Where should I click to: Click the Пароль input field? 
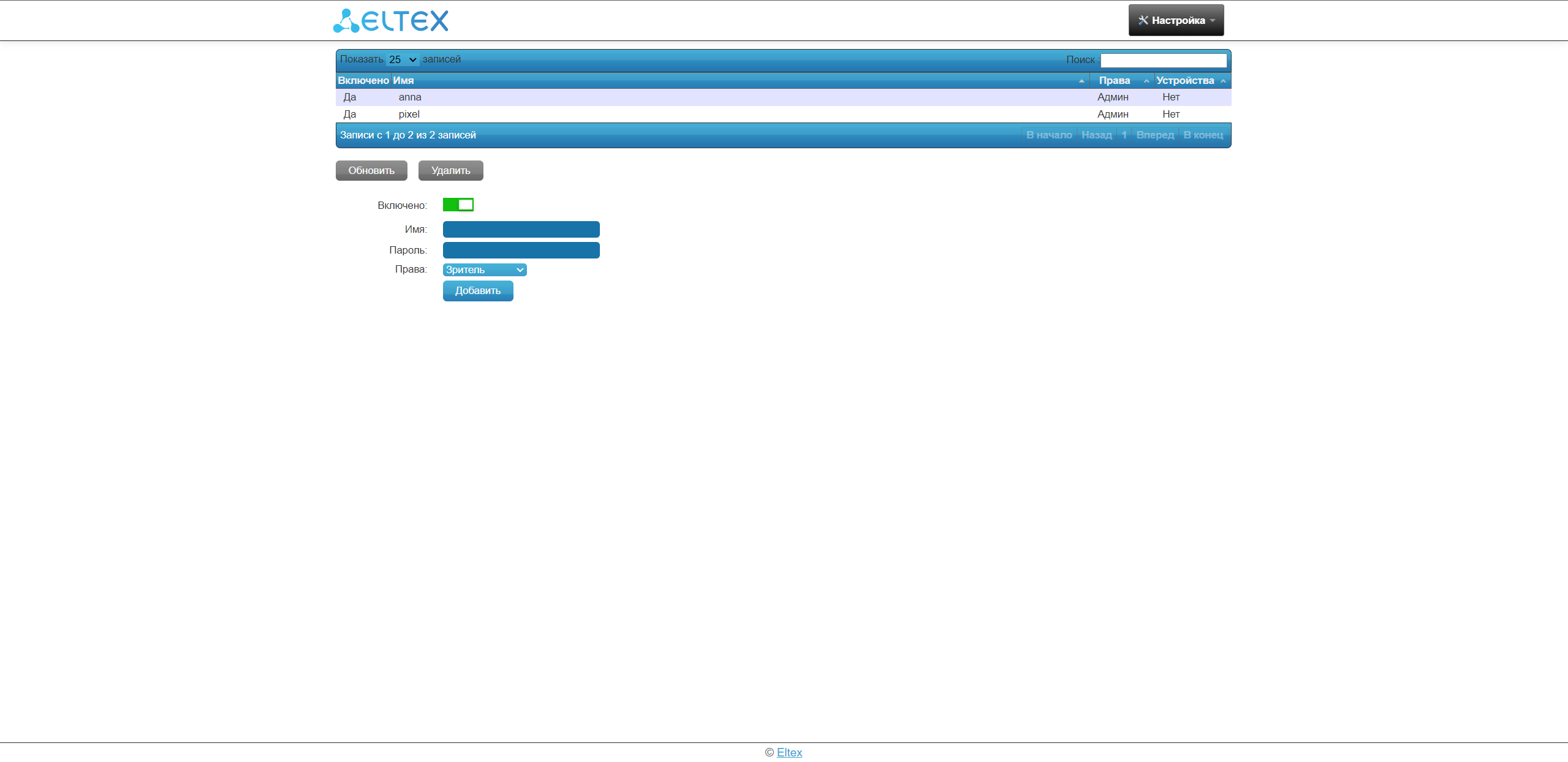pyautogui.click(x=521, y=250)
